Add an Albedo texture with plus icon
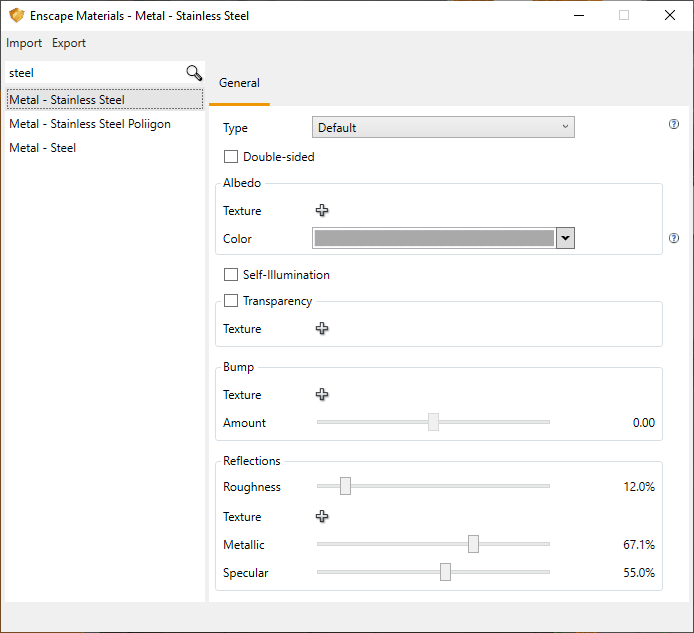This screenshot has height=633, width=694. (x=322, y=210)
